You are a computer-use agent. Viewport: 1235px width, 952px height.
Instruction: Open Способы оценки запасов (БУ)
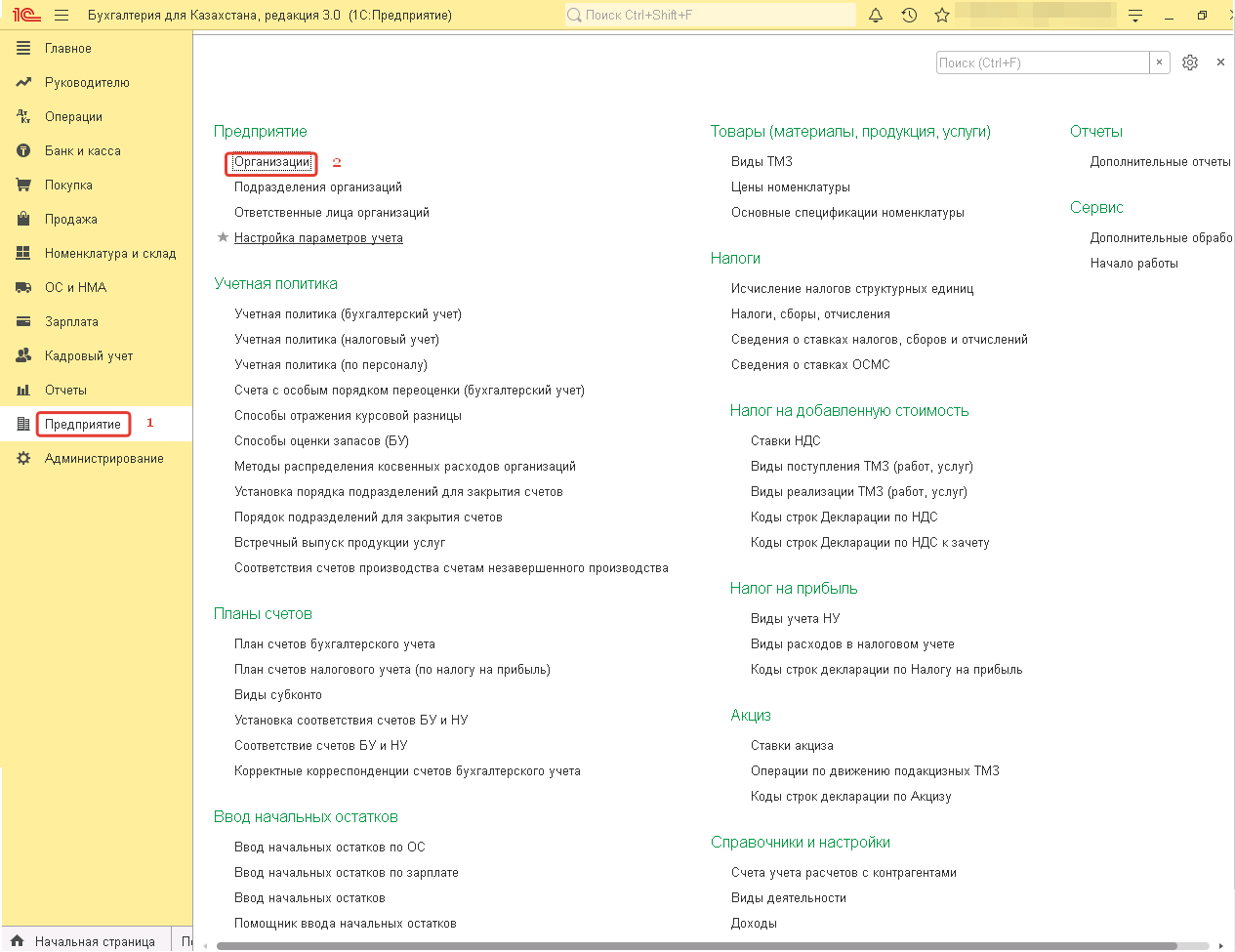[x=321, y=441]
